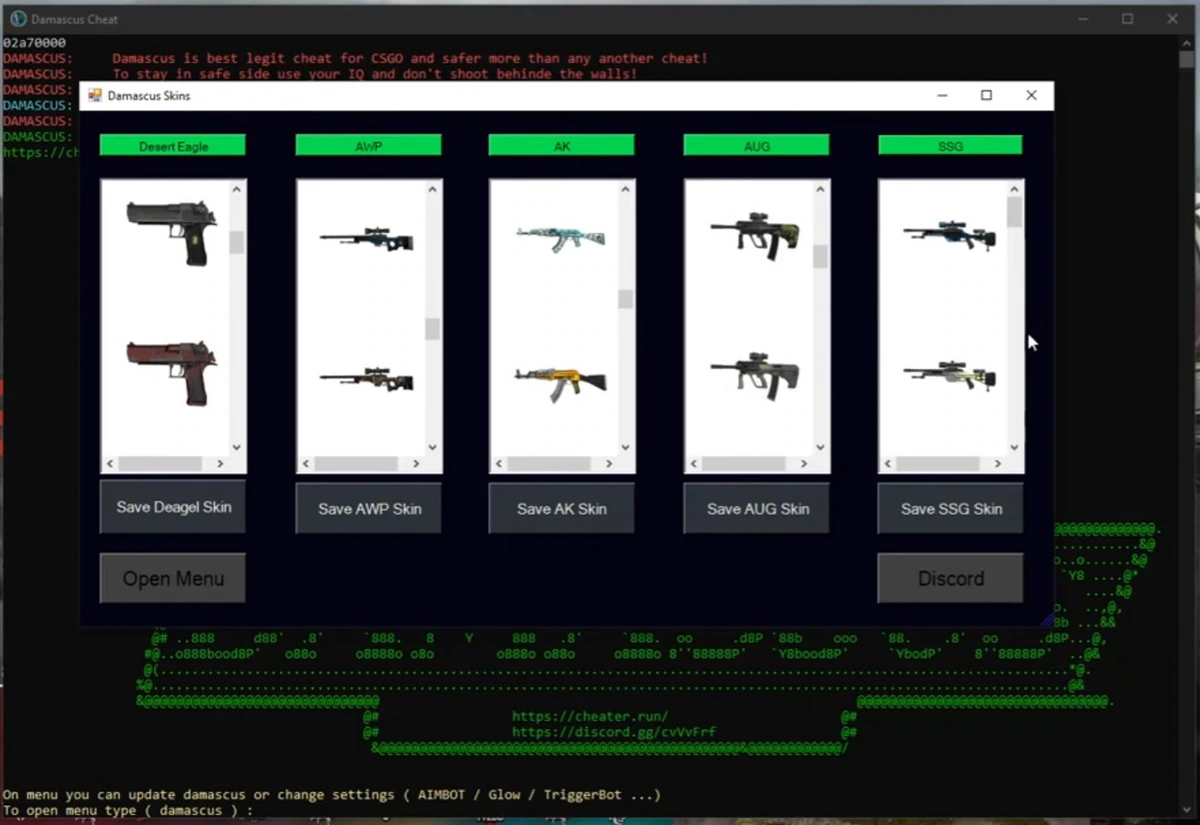Screen dimensions: 1200x825
Task: Click the Damascus Cheat console title icon
Action: click(17, 19)
